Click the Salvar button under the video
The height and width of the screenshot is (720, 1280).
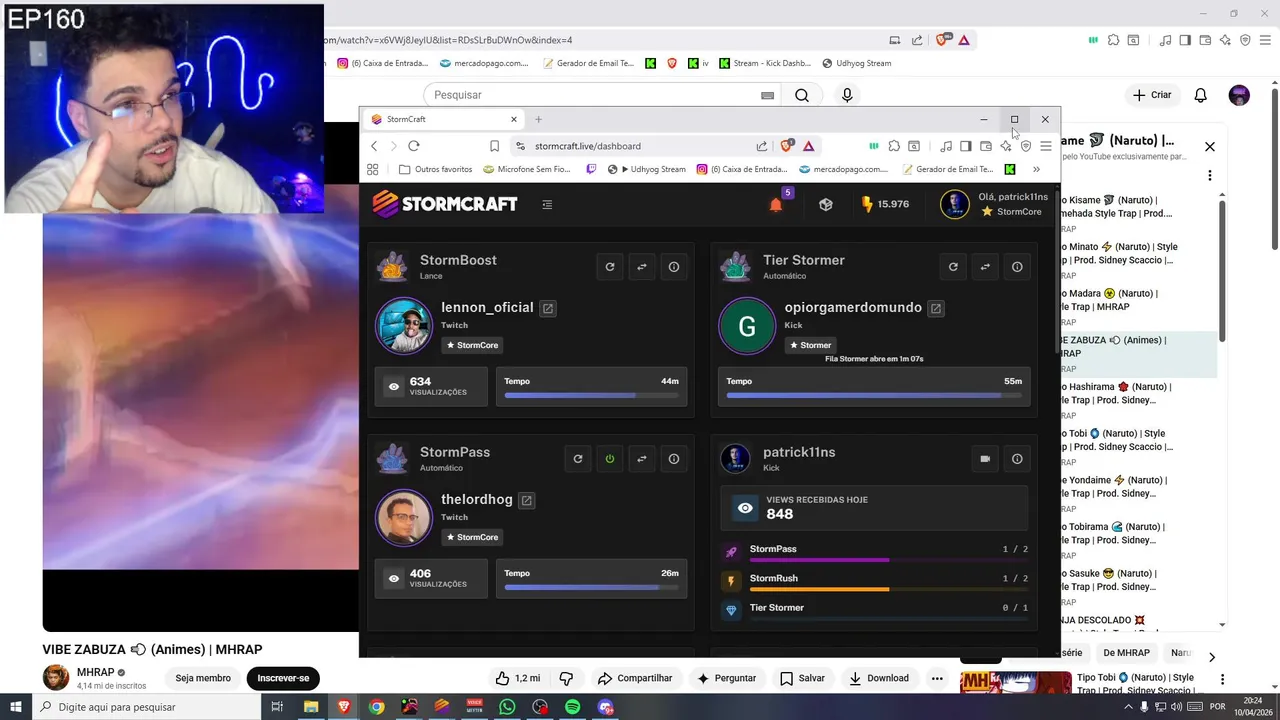coord(801,678)
